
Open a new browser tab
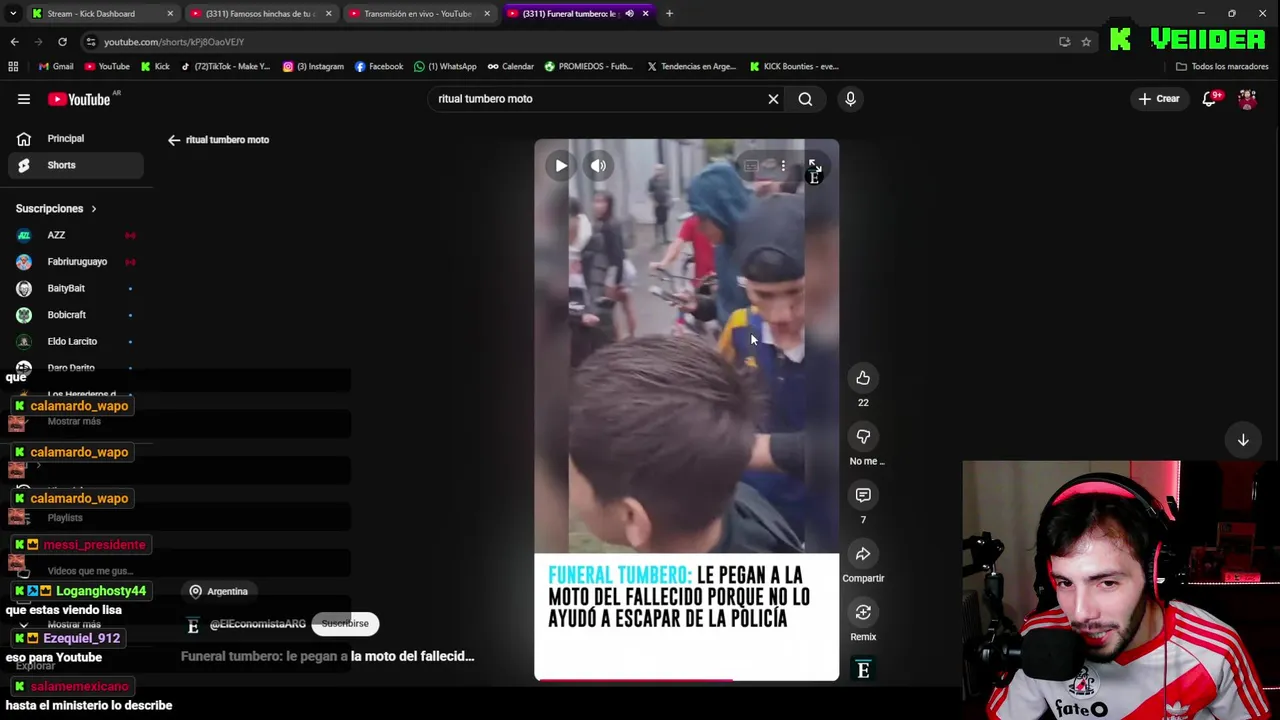pyautogui.click(x=669, y=14)
